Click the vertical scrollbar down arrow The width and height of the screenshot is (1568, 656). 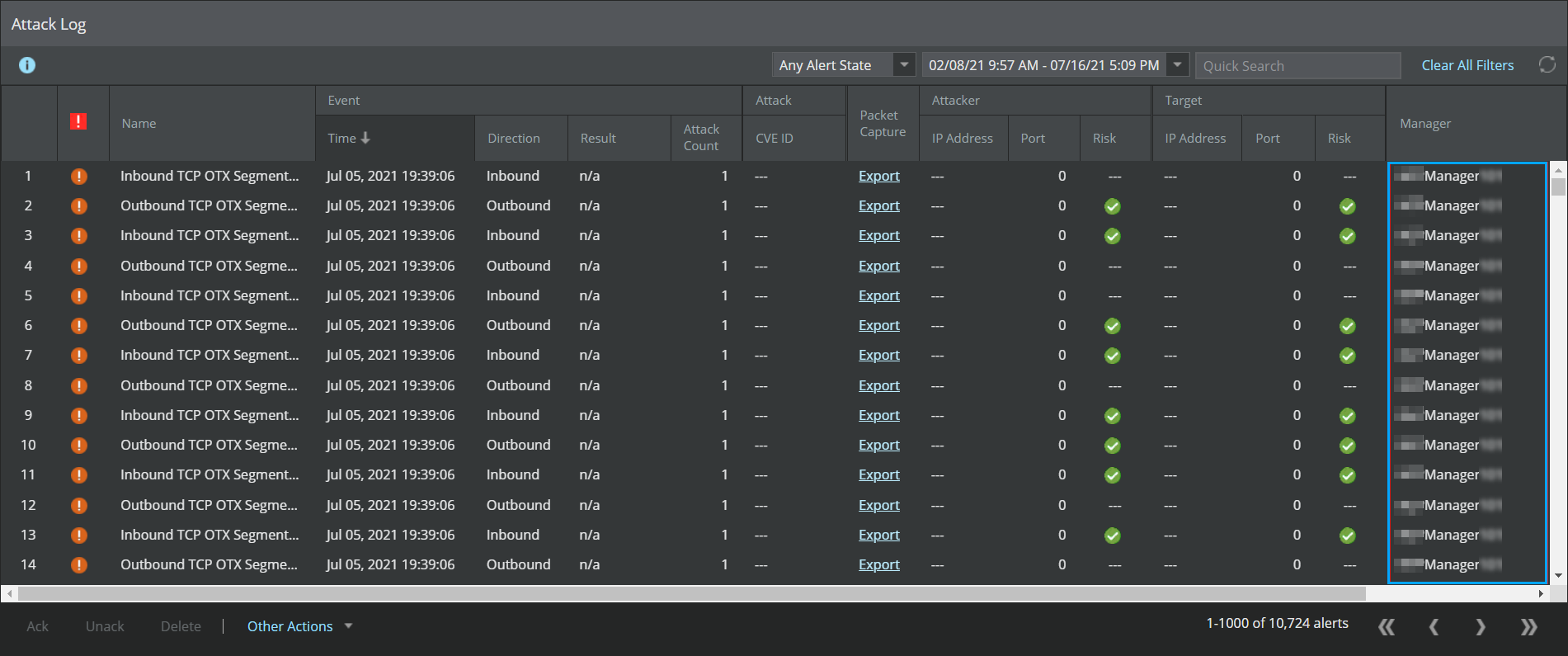tap(1558, 576)
